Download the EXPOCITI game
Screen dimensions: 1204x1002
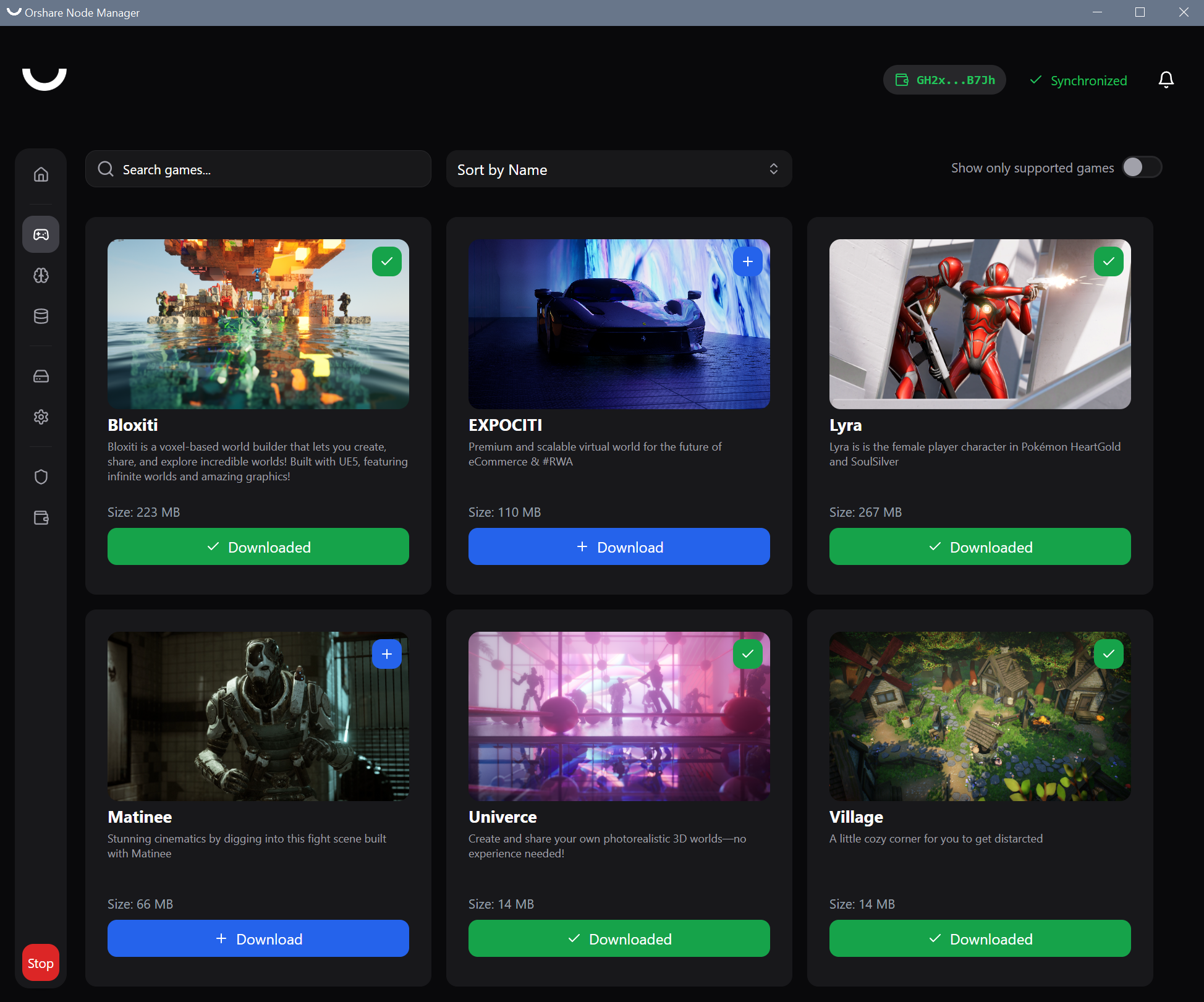tap(619, 547)
